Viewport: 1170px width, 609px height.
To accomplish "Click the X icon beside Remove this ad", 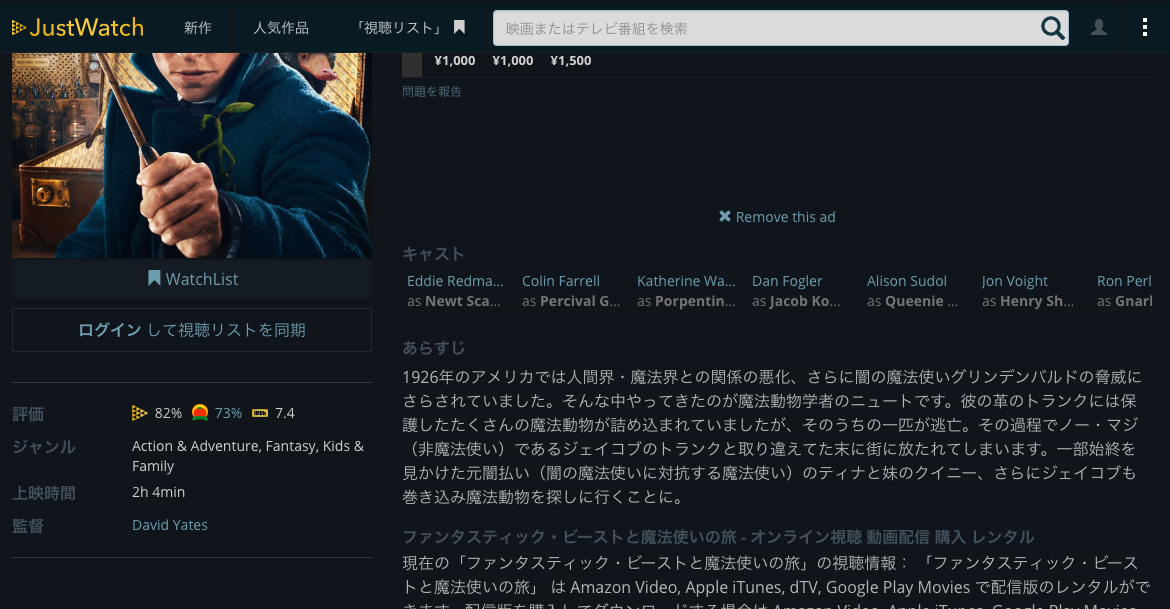I will (x=725, y=216).
